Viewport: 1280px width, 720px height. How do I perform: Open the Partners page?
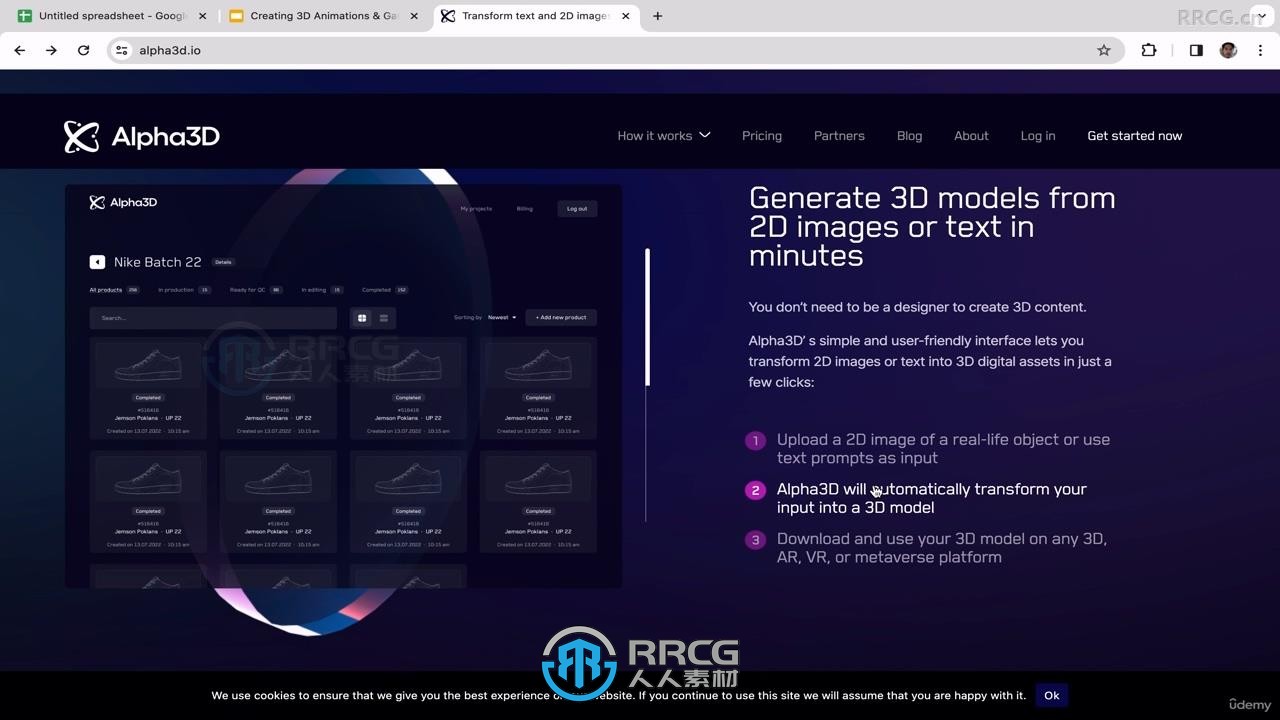point(839,136)
